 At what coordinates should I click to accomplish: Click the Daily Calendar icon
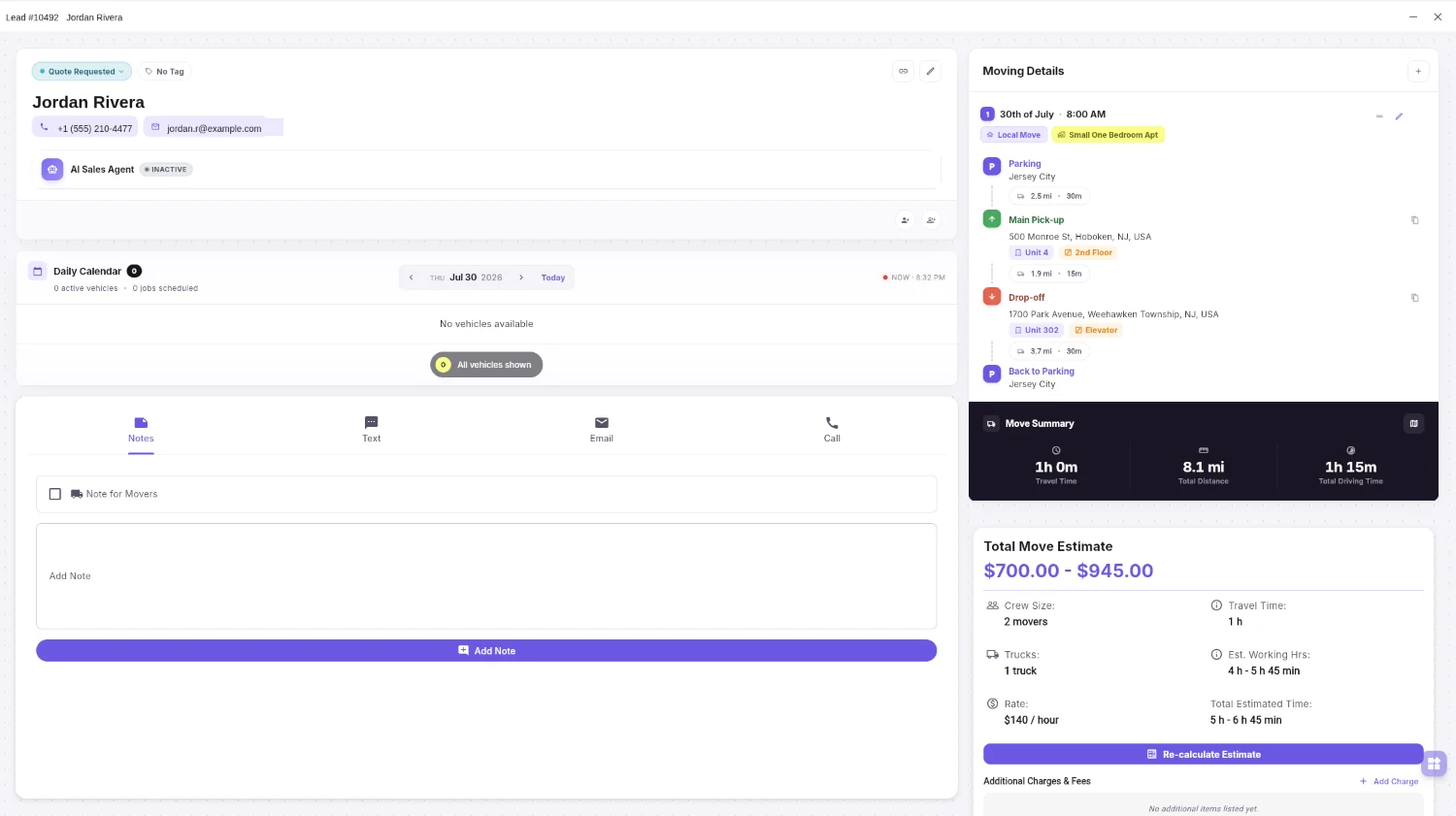pyautogui.click(x=38, y=272)
